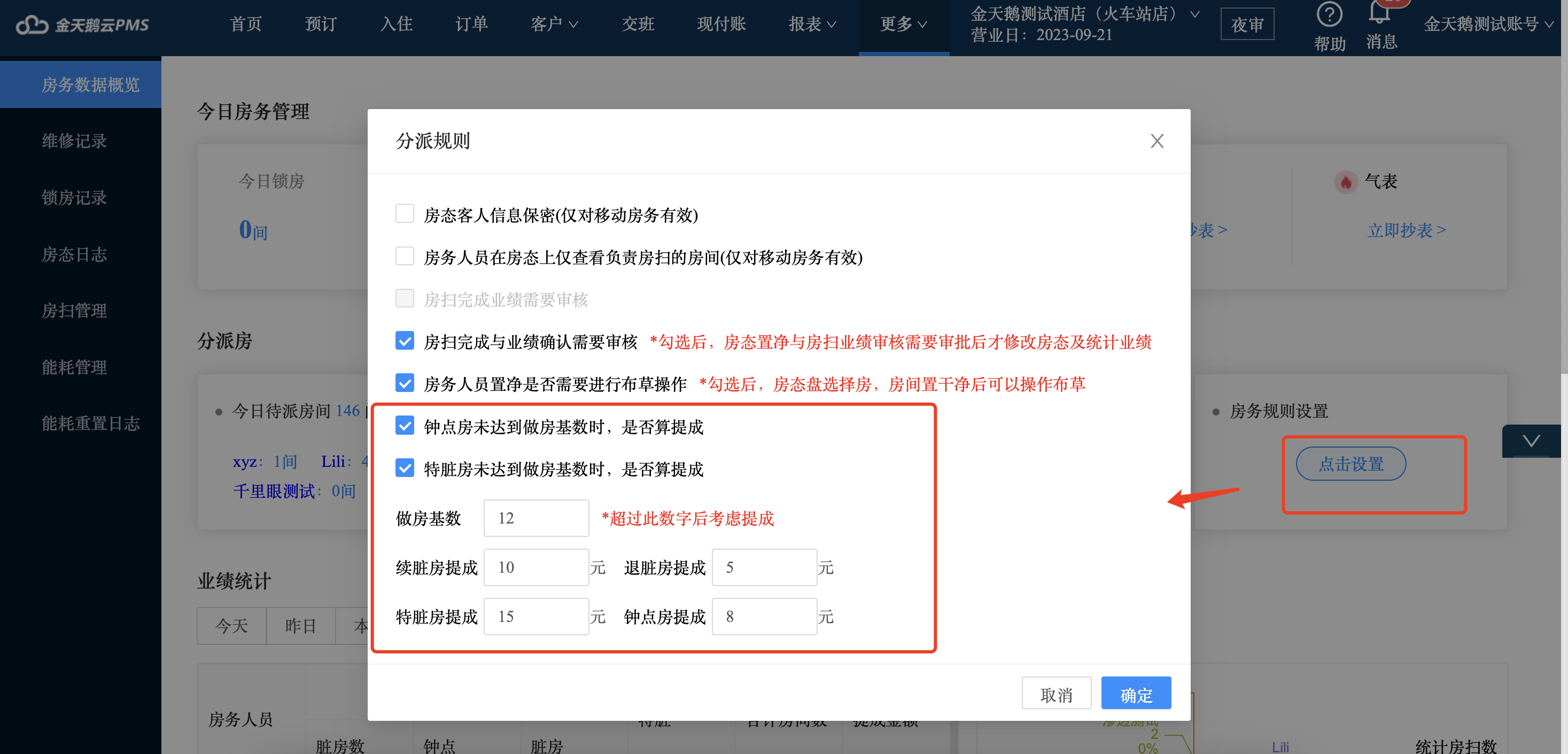Click the 千里眼测试: 0间 entry
This screenshot has height=754, width=1568.
point(294,491)
